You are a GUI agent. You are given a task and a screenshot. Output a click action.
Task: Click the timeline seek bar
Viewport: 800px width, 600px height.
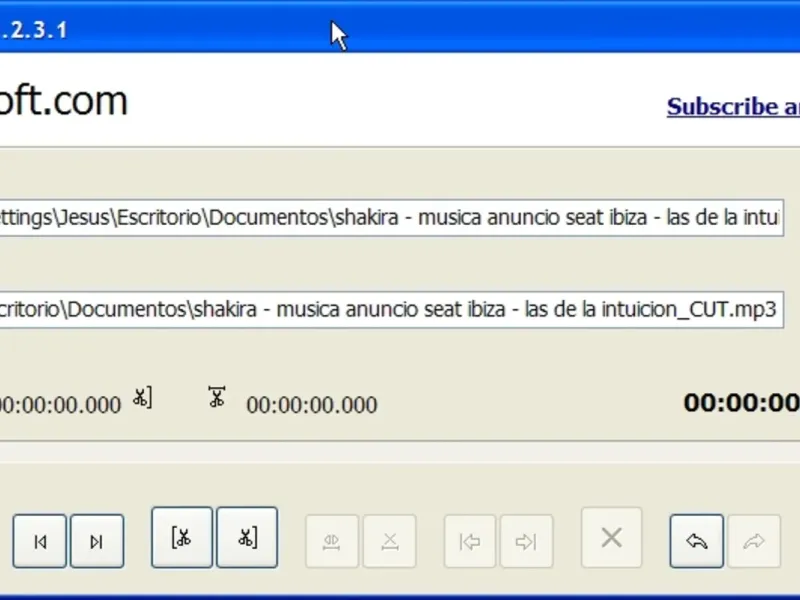tap(400, 453)
